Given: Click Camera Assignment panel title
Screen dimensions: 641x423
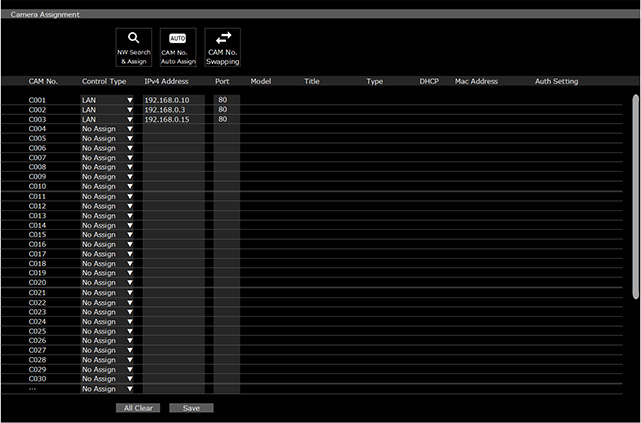Looking at the screenshot, I should coord(45,14).
